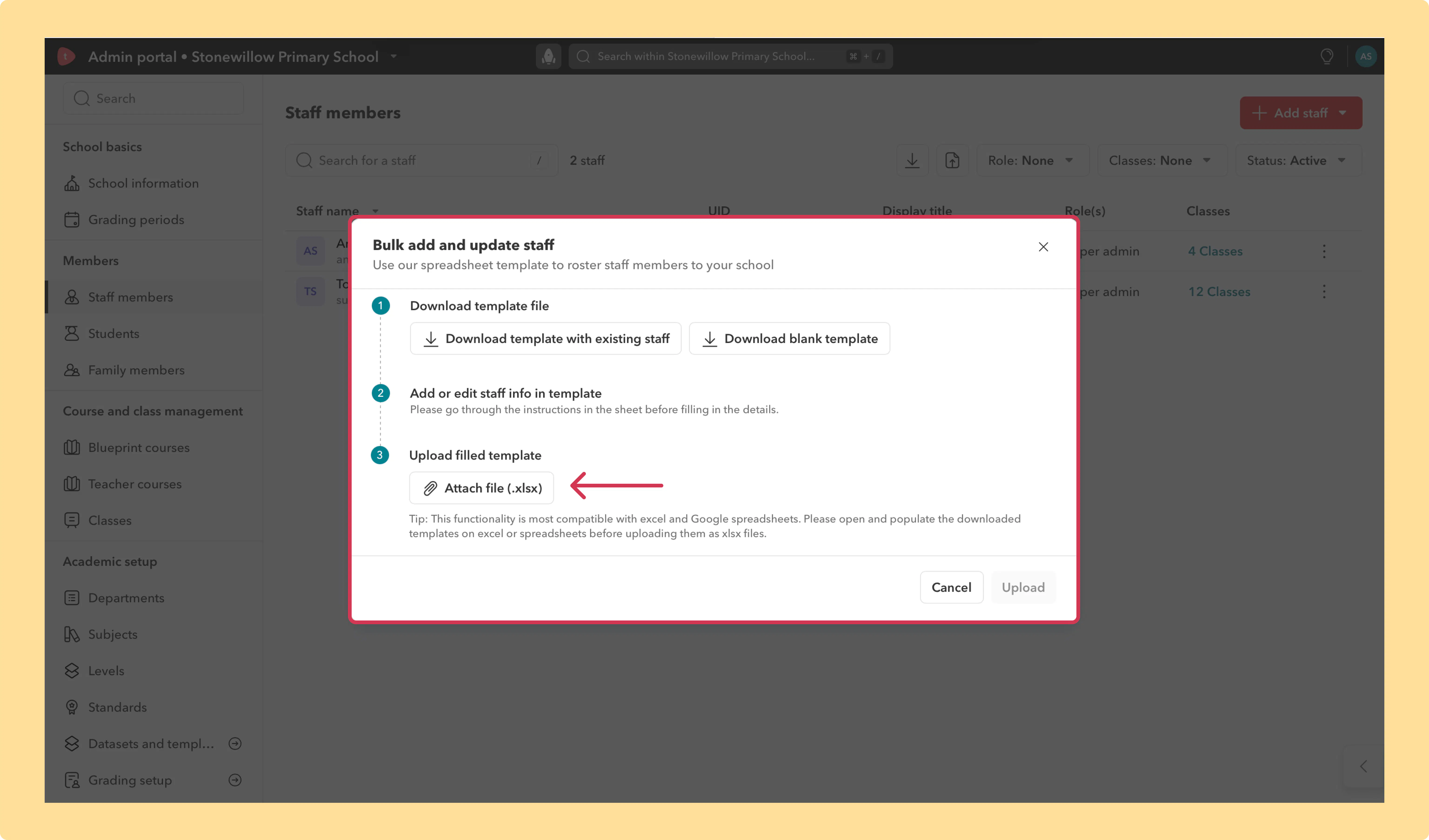1429x840 pixels.
Task: Open the 4 Classes link
Action: [x=1215, y=251]
